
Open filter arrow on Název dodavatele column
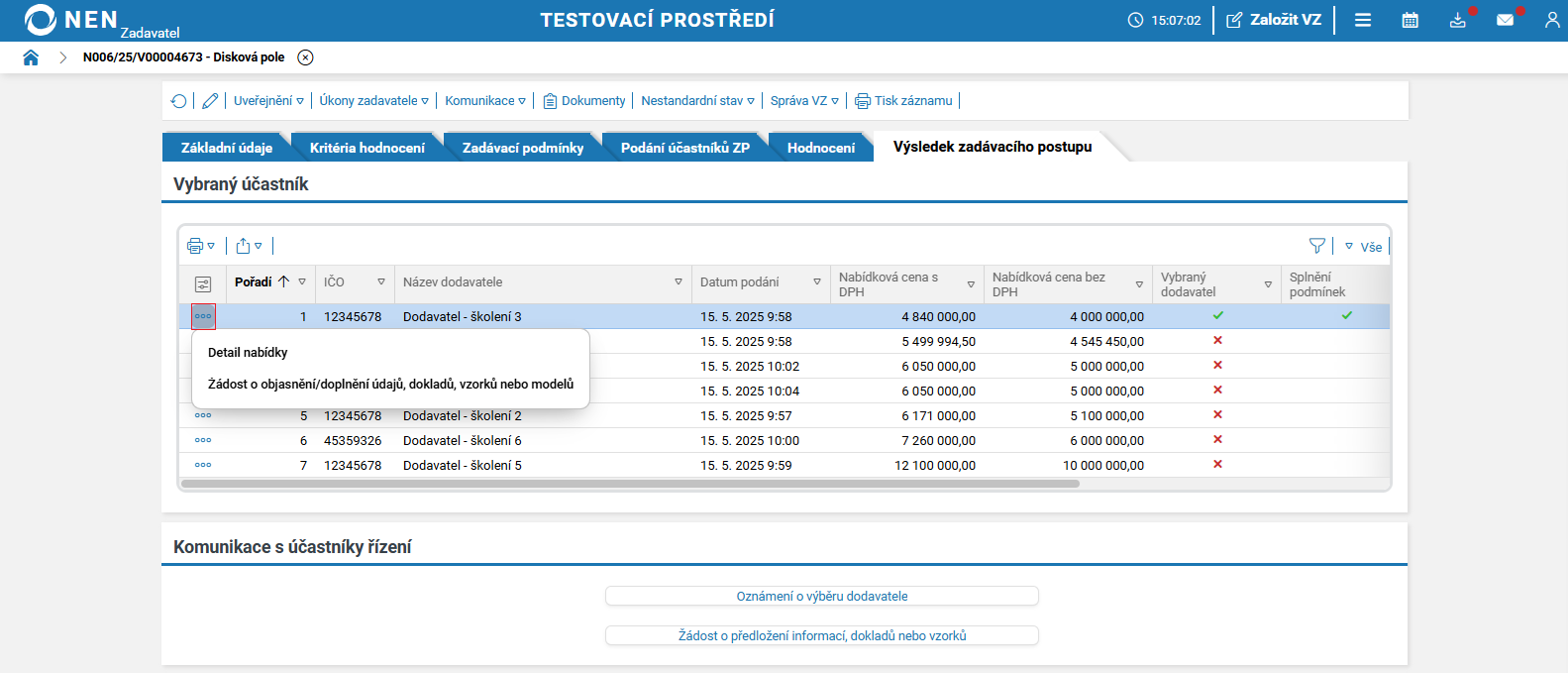[679, 282]
